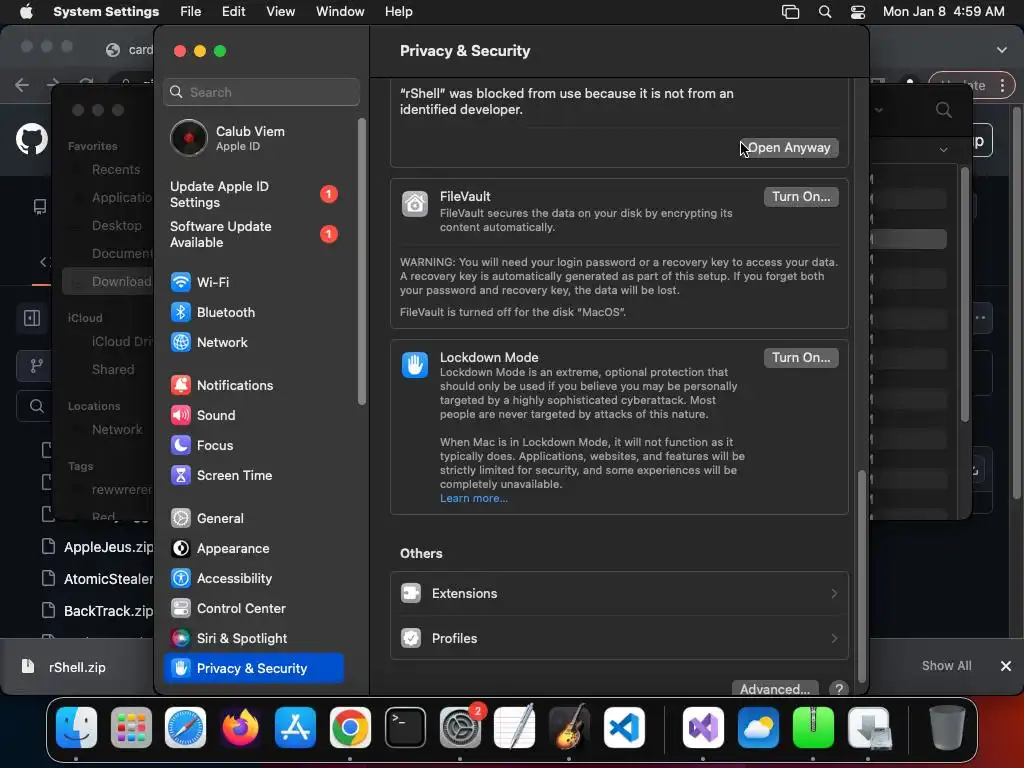Open Finder from the Dock
This screenshot has height=768, width=1024.
[76, 728]
